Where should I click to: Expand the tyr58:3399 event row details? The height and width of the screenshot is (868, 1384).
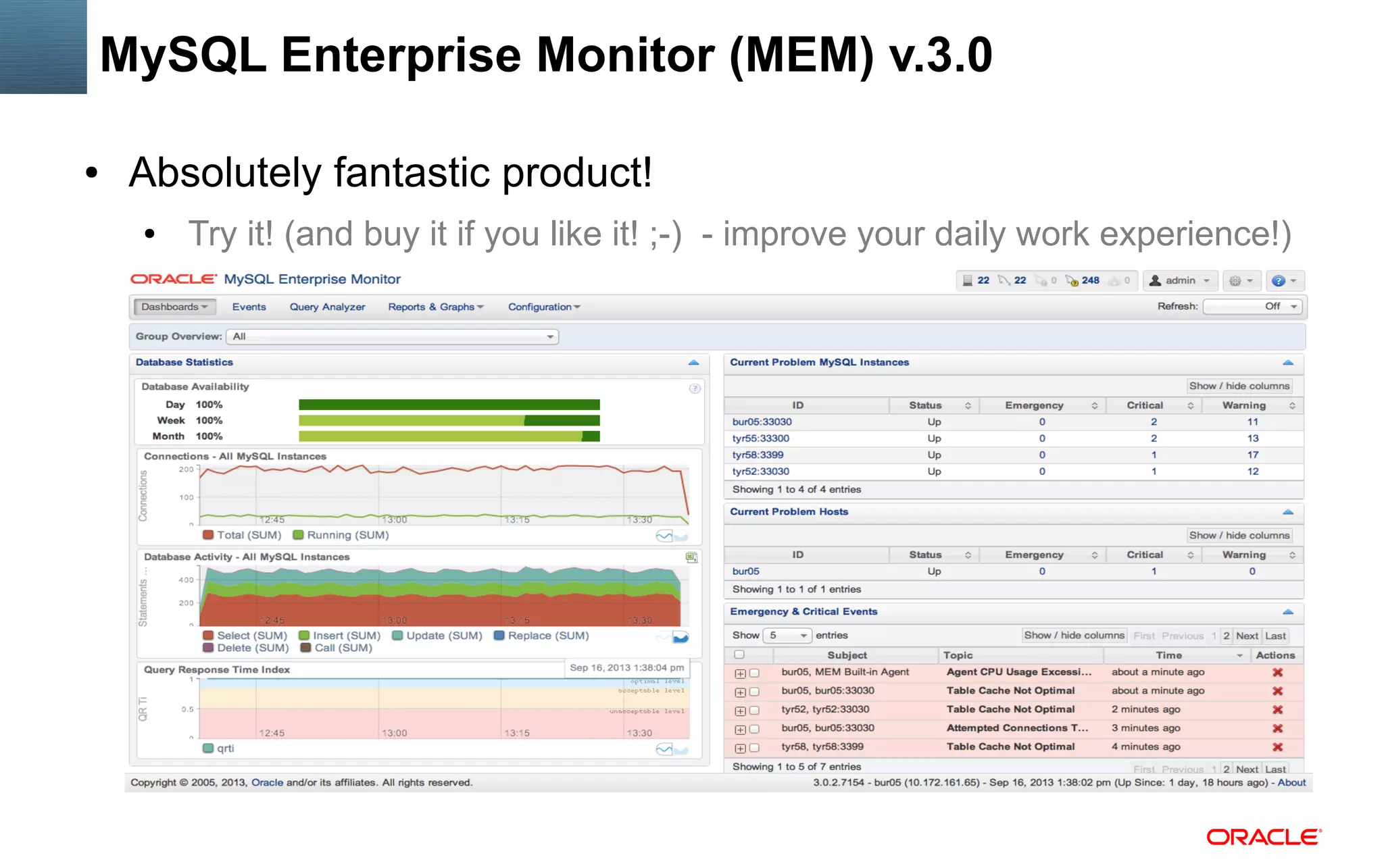point(740,748)
